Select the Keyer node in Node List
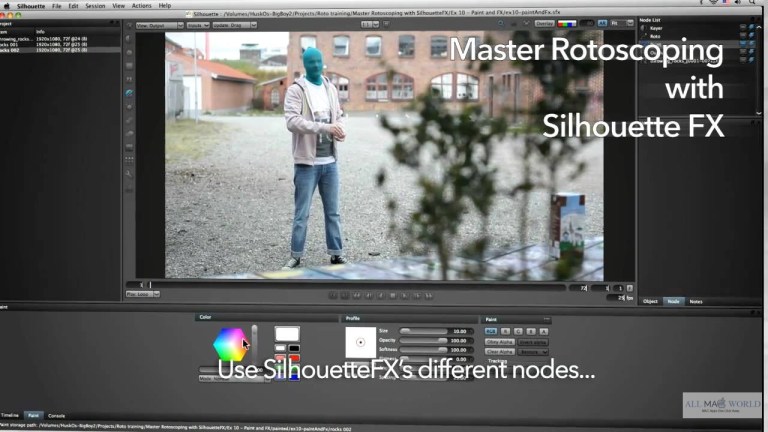This screenshot has width=768, height=432. pyautogui.click(x=656, y=28)
